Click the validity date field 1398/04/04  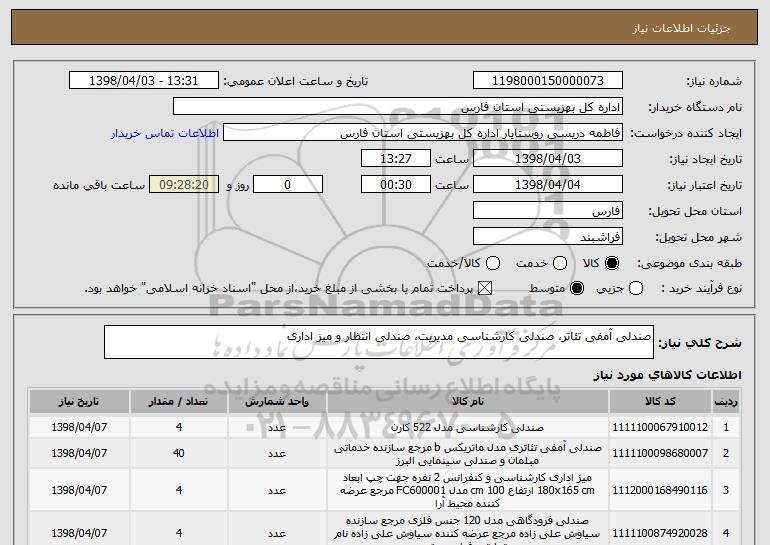[x=548, y=185]
